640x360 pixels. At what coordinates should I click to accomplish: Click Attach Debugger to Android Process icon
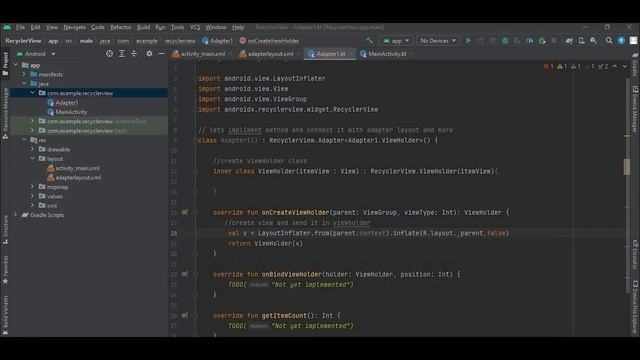(x=542, y=41)
